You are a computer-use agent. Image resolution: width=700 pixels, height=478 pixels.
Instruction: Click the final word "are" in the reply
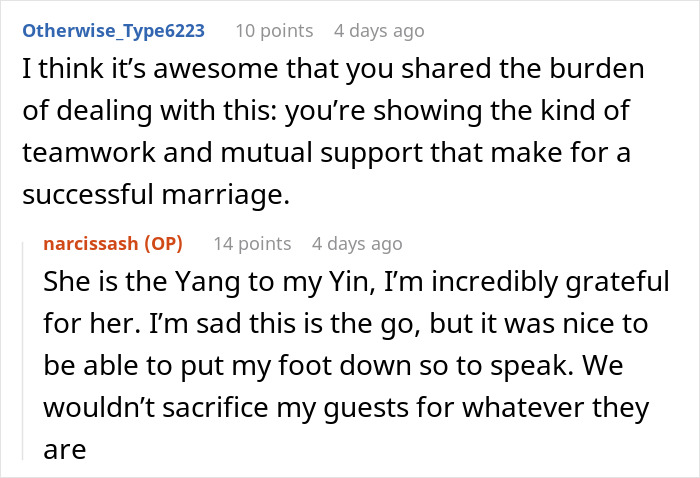[x=65, y=450]
